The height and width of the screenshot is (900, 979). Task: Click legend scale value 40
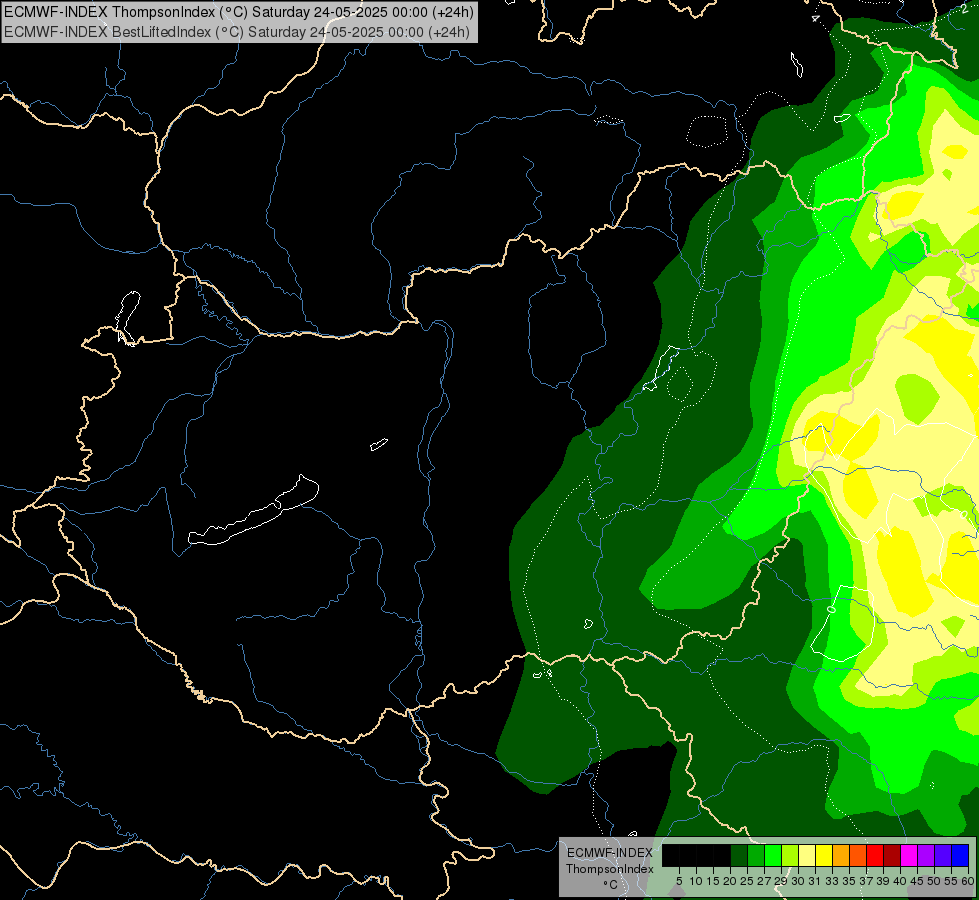(900, 881)
